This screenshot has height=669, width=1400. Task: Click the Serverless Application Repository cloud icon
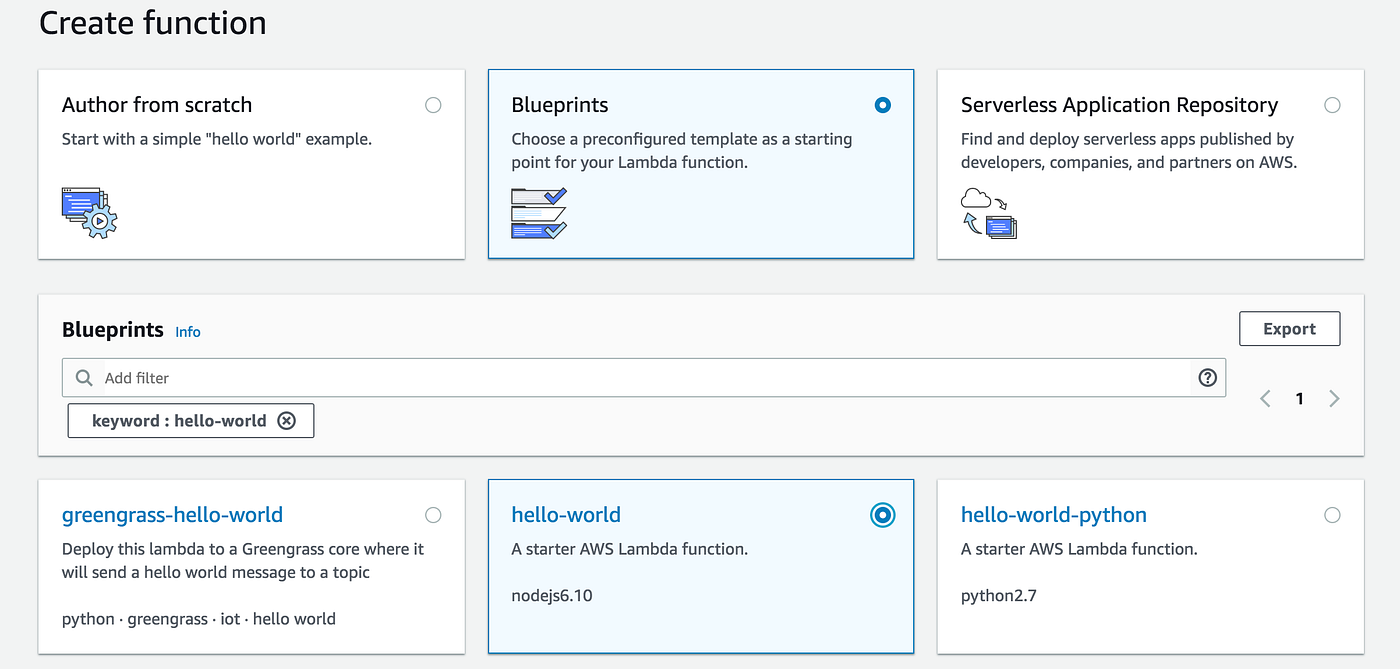point(989,211)
